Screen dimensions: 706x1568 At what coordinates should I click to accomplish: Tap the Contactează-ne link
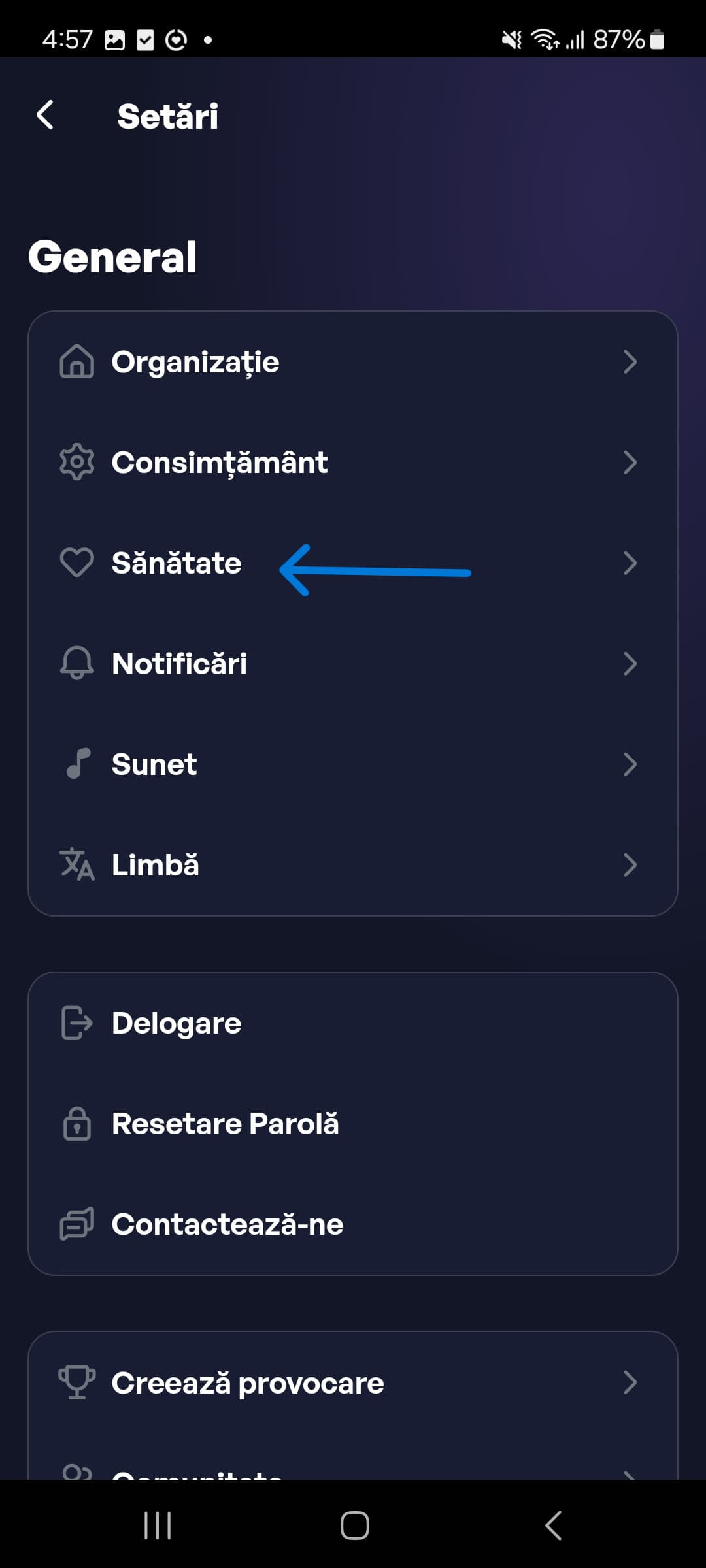(227, 1224)
